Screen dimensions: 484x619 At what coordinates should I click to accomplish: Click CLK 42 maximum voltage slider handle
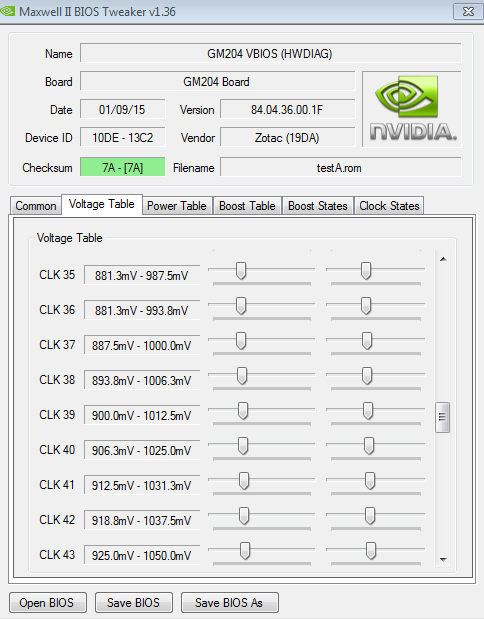[370, 516]
